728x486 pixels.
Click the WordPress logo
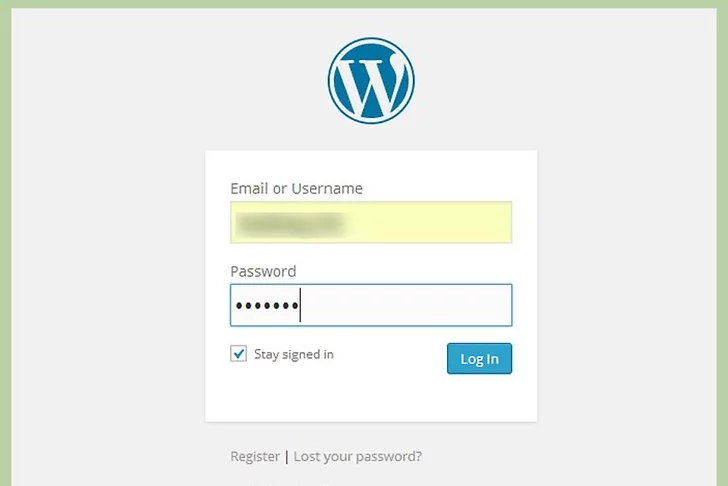tap(371, 80)
